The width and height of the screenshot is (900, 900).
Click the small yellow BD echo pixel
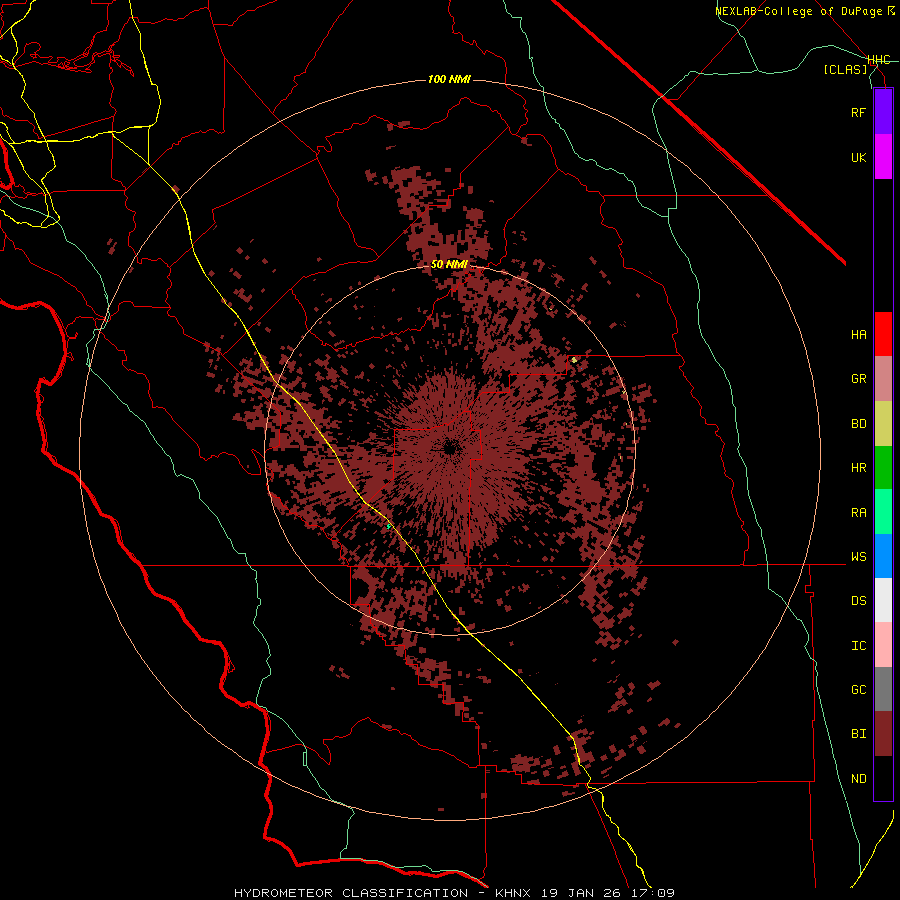click(x=574, y=360)
